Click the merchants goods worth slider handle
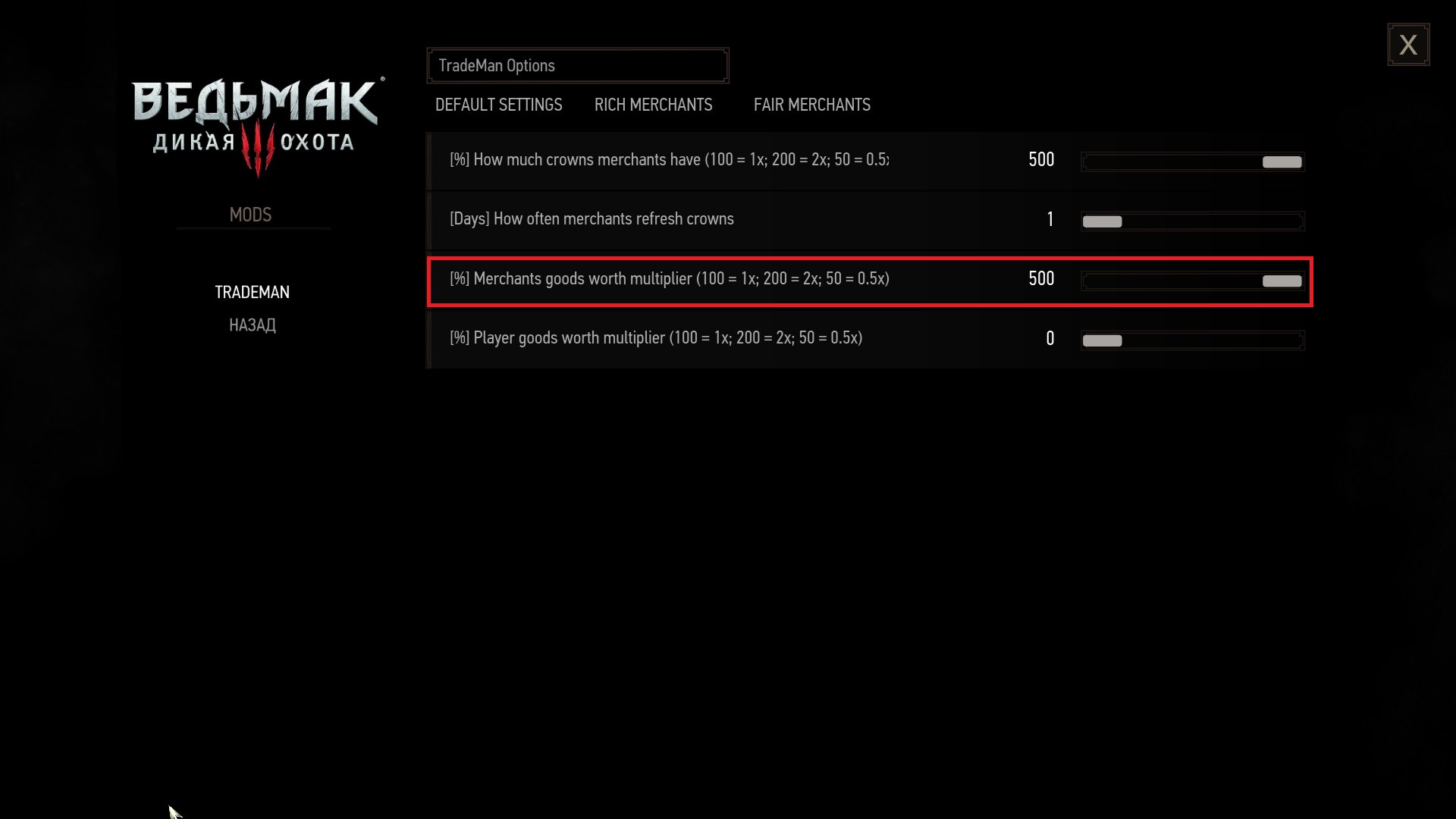The width and height of the screenshot is (1456, 819). point(1282,281)
